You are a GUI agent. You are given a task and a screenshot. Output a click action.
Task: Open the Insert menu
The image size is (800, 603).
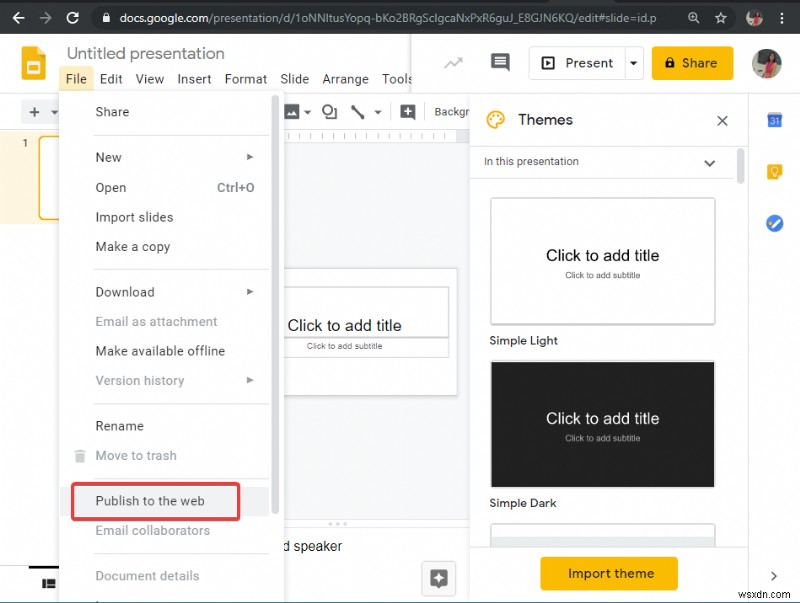(194, 79)
